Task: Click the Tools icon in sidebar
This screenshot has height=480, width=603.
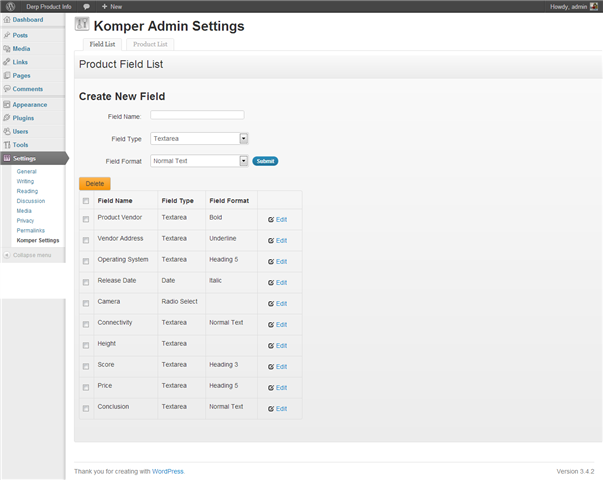Action: 7,145
